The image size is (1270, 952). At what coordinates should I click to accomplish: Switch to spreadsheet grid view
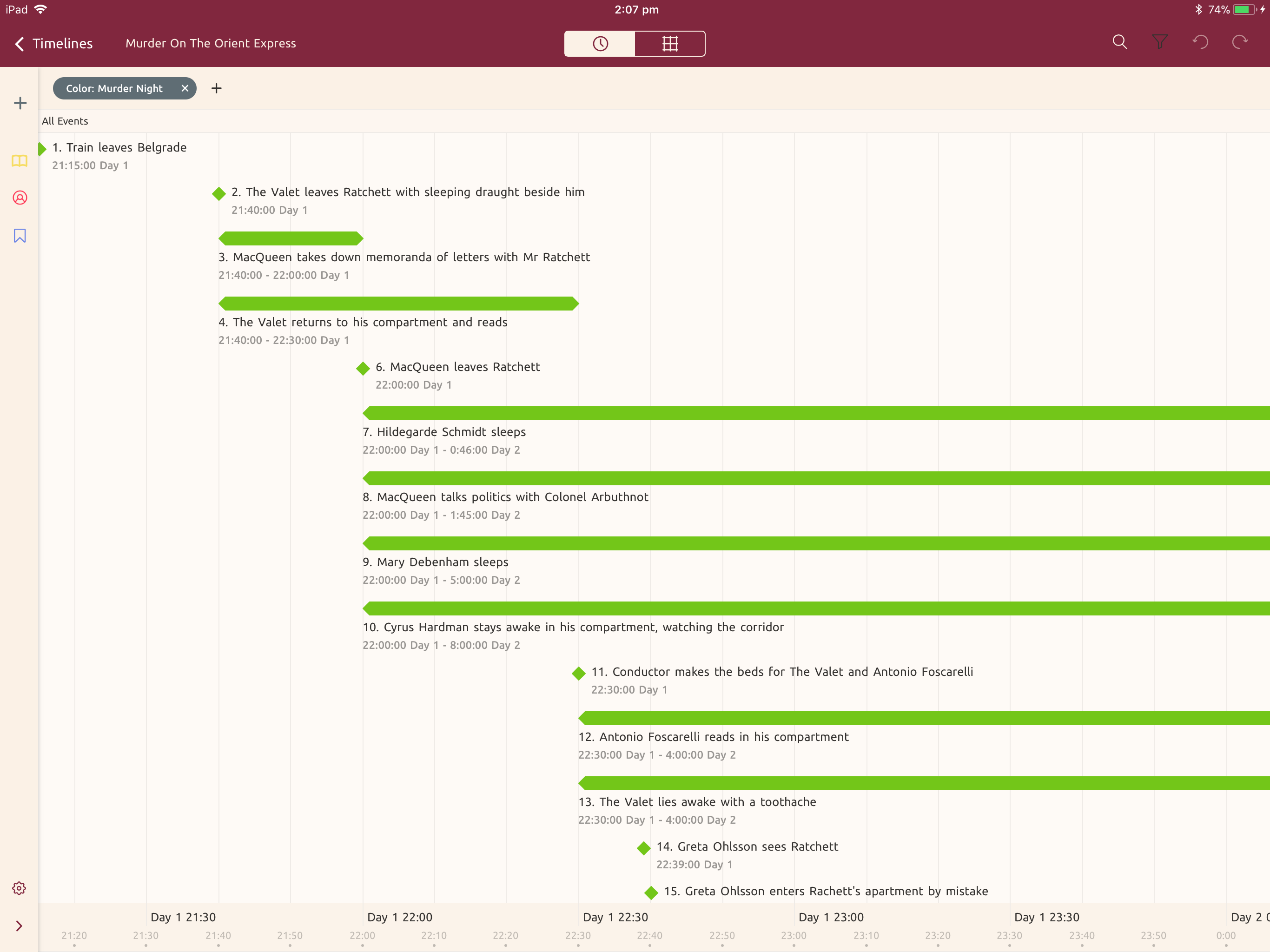[670, 44]
